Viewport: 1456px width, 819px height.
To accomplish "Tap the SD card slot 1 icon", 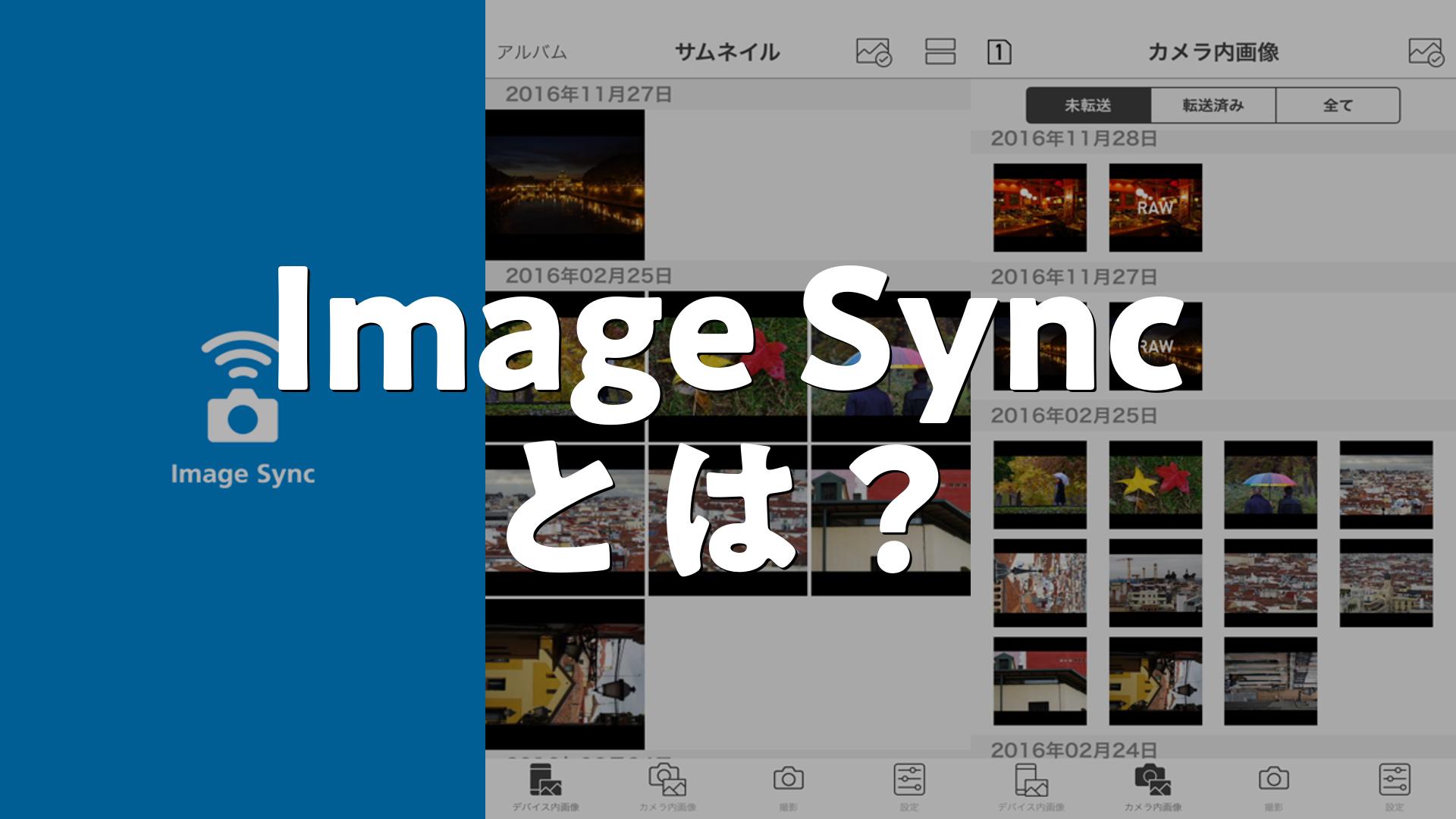I will coord(999,52).
